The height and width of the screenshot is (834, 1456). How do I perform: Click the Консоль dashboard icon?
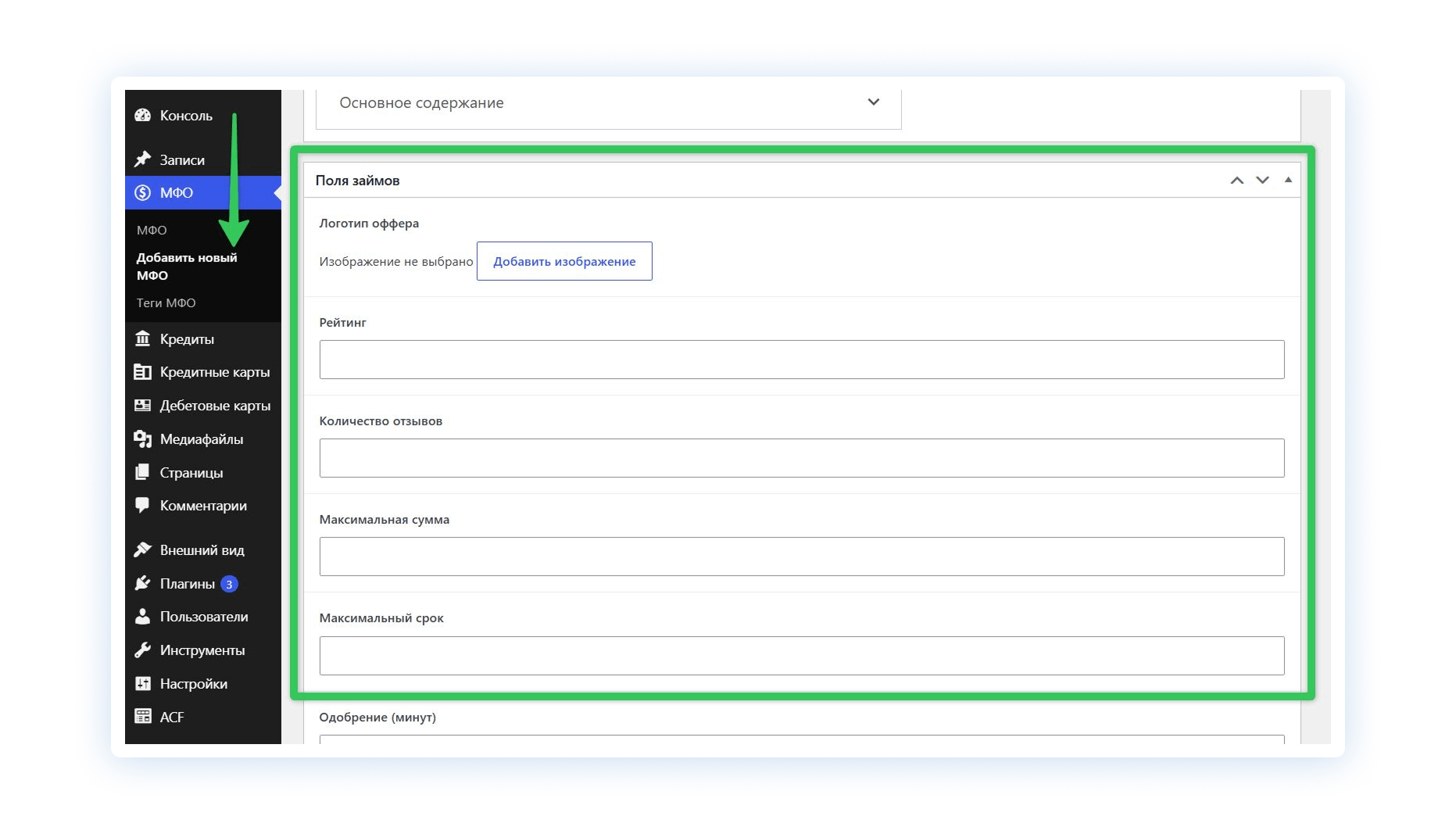142,115
